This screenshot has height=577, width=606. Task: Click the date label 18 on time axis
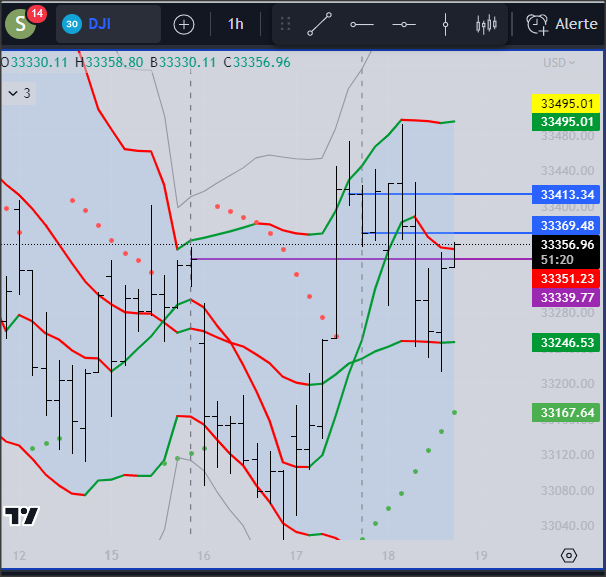click(388, 556)
